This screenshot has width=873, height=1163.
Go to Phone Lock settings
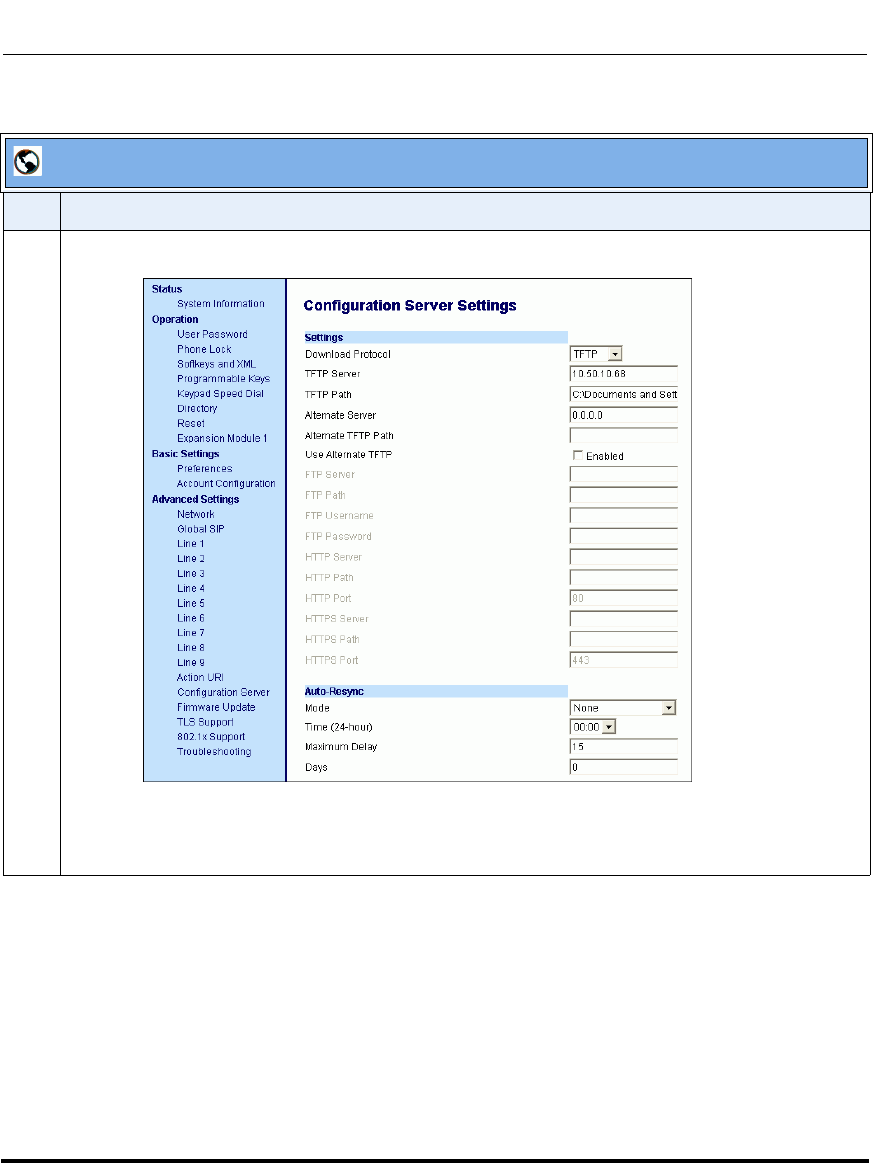point(204,349)
